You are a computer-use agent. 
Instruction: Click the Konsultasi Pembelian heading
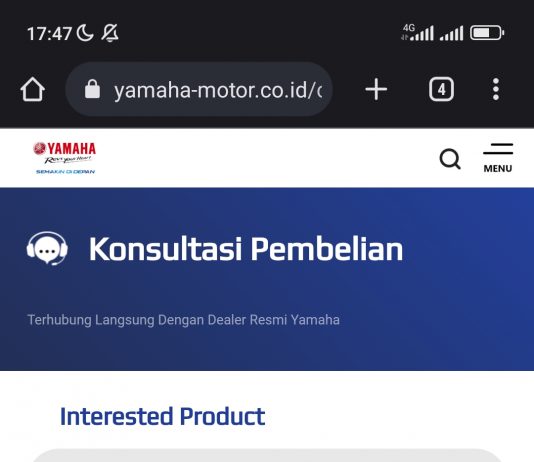point(246,249)
